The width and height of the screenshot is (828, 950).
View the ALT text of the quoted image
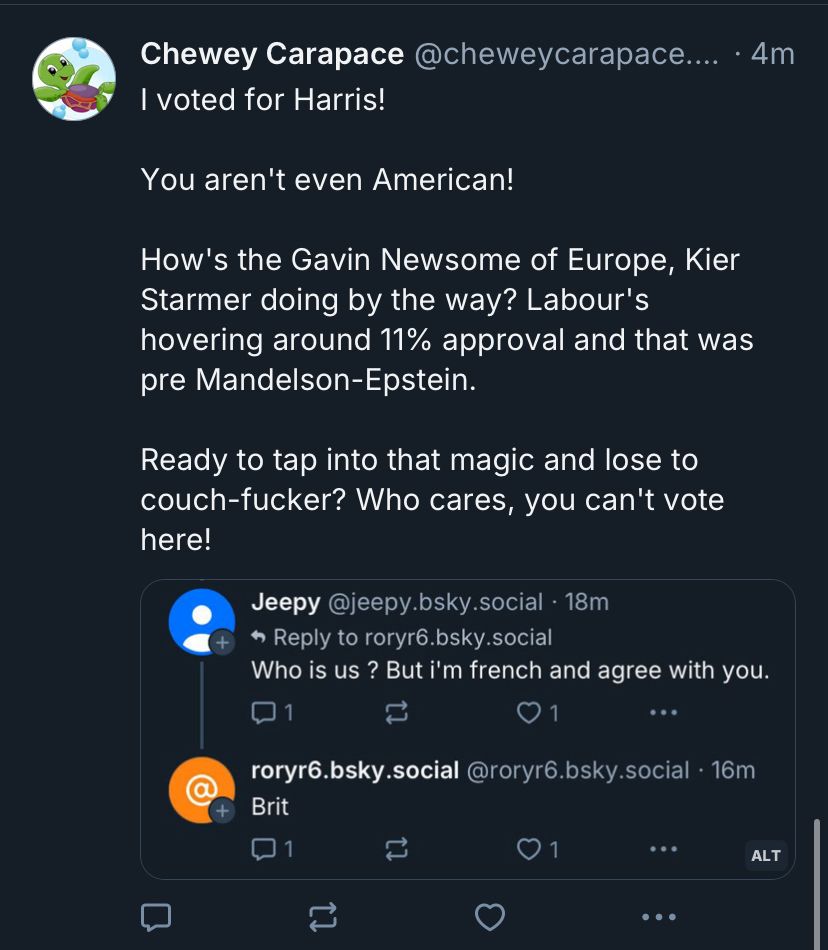pyautogui.click(x=765, y=856)
